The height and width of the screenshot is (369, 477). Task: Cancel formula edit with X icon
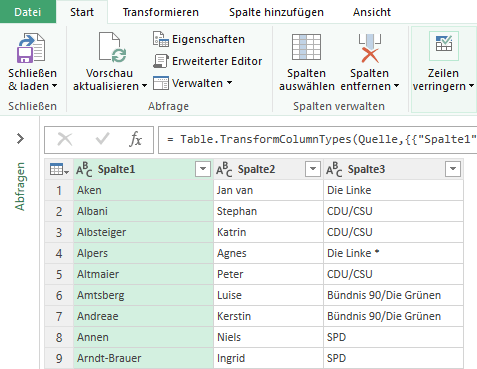coord(65,139)
